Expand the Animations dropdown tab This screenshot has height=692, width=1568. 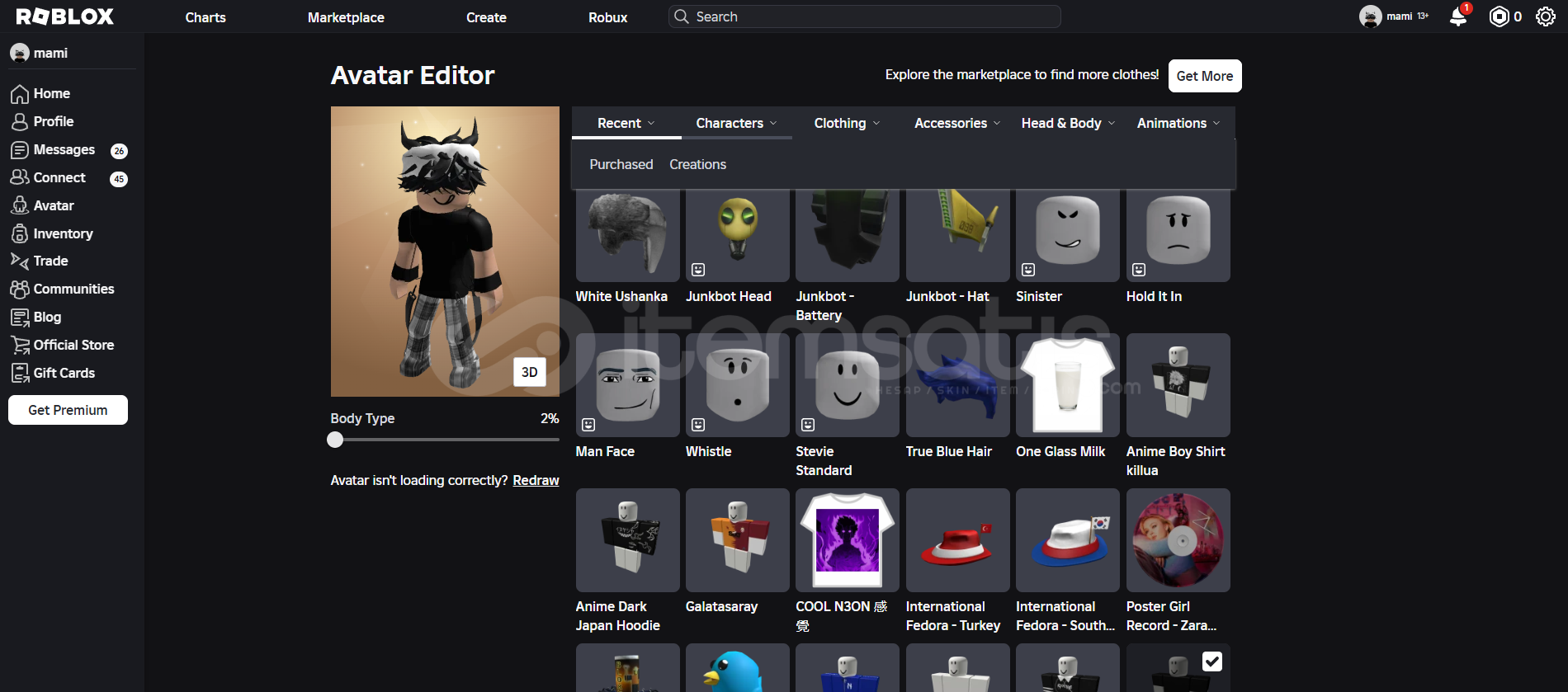coord(1178,123)
